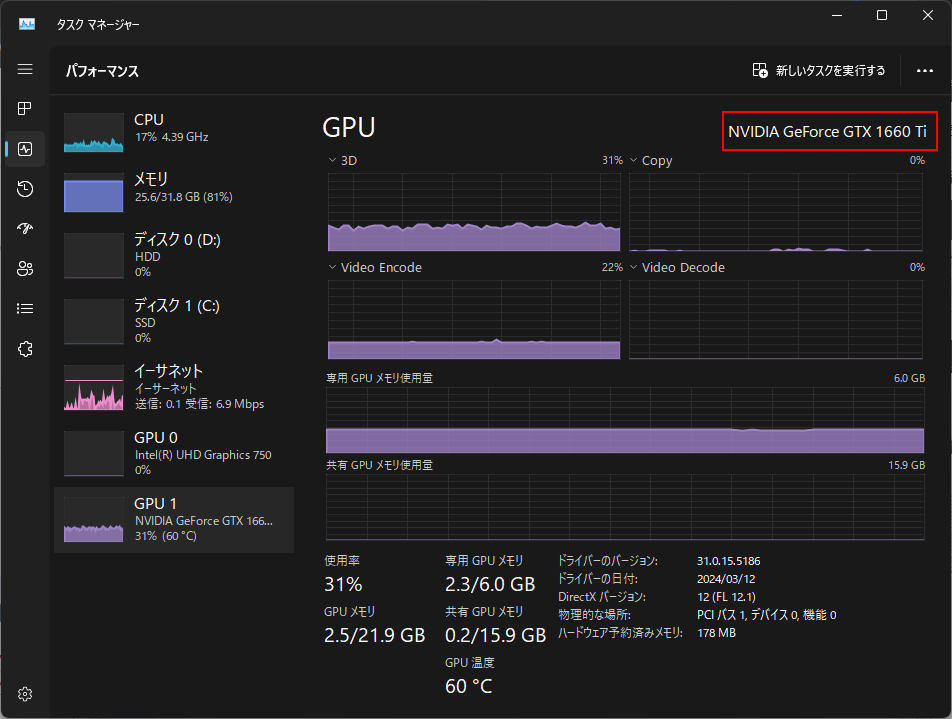Click the 22% Video Encode percentage

612,267
